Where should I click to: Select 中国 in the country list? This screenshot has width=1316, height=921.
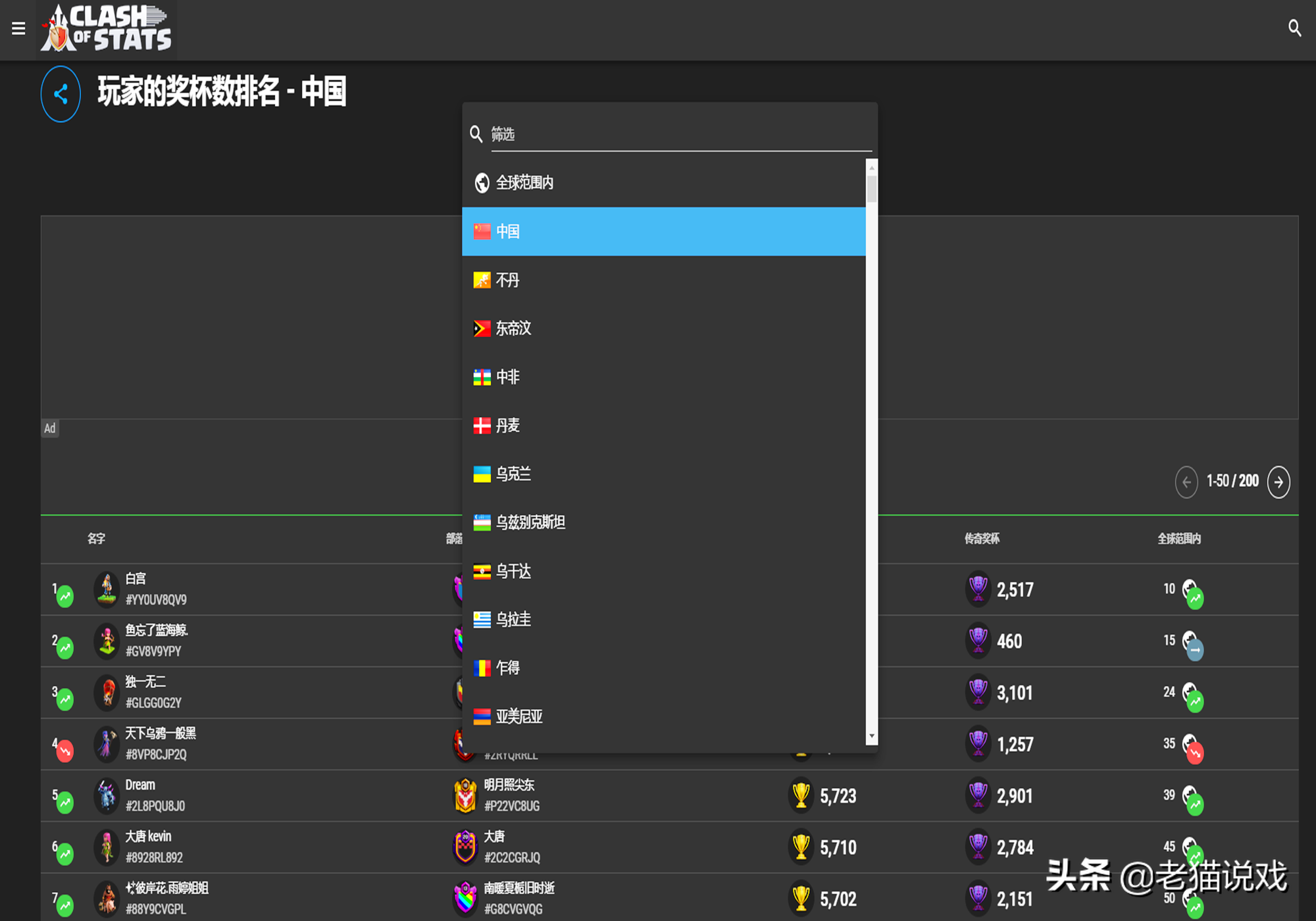pos(664,232)
